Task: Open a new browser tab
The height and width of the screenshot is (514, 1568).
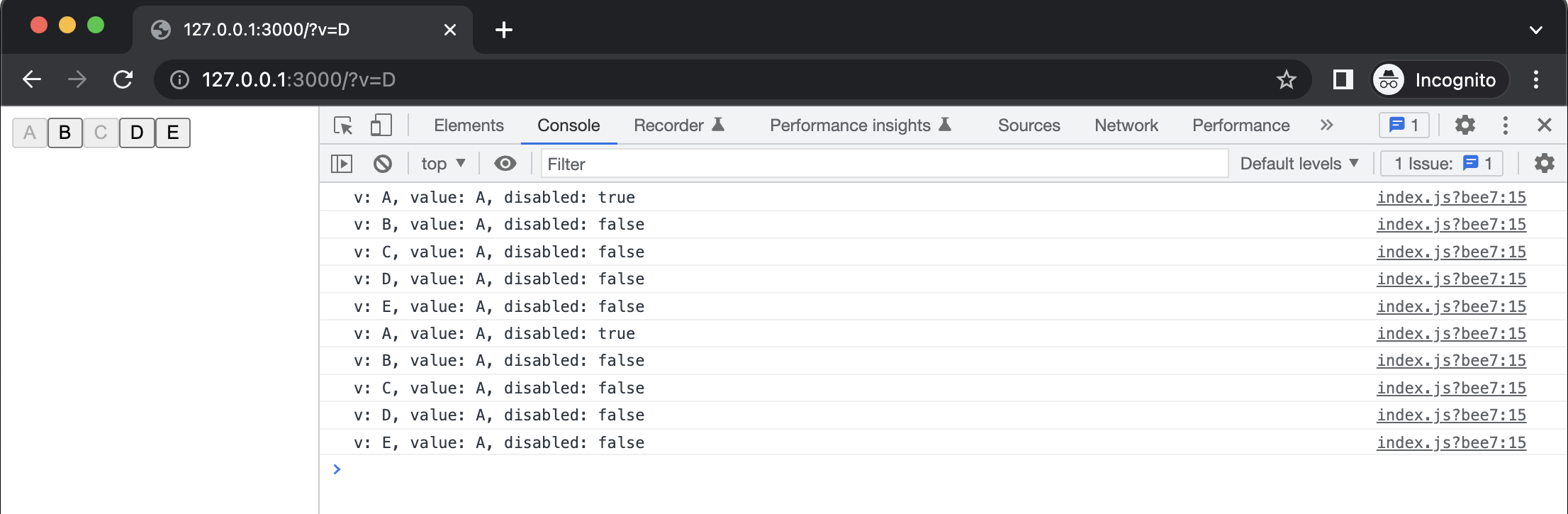Action: pyautogui.click(x=504, y=30)
